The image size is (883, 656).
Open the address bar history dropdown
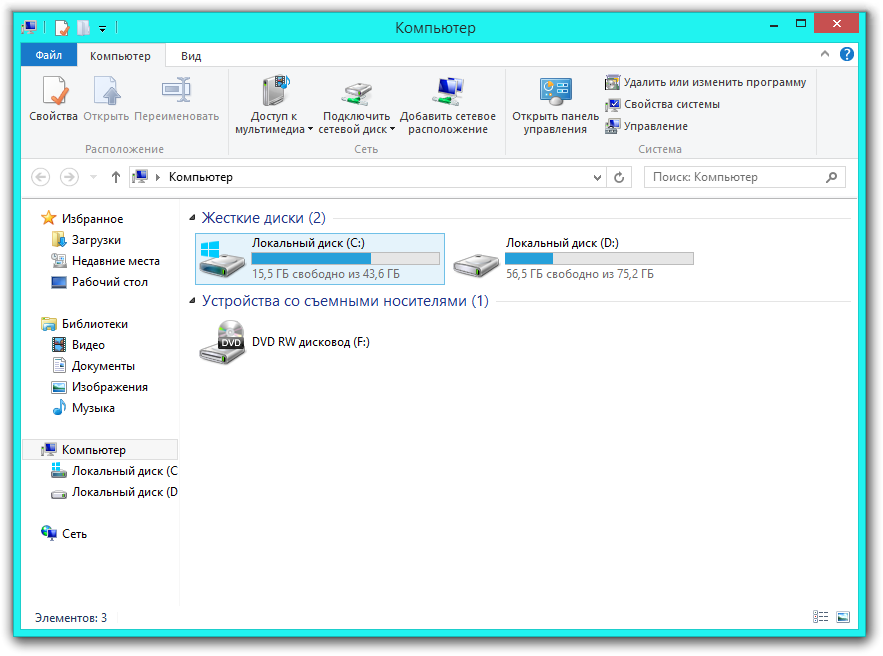(x=597, y=177)
